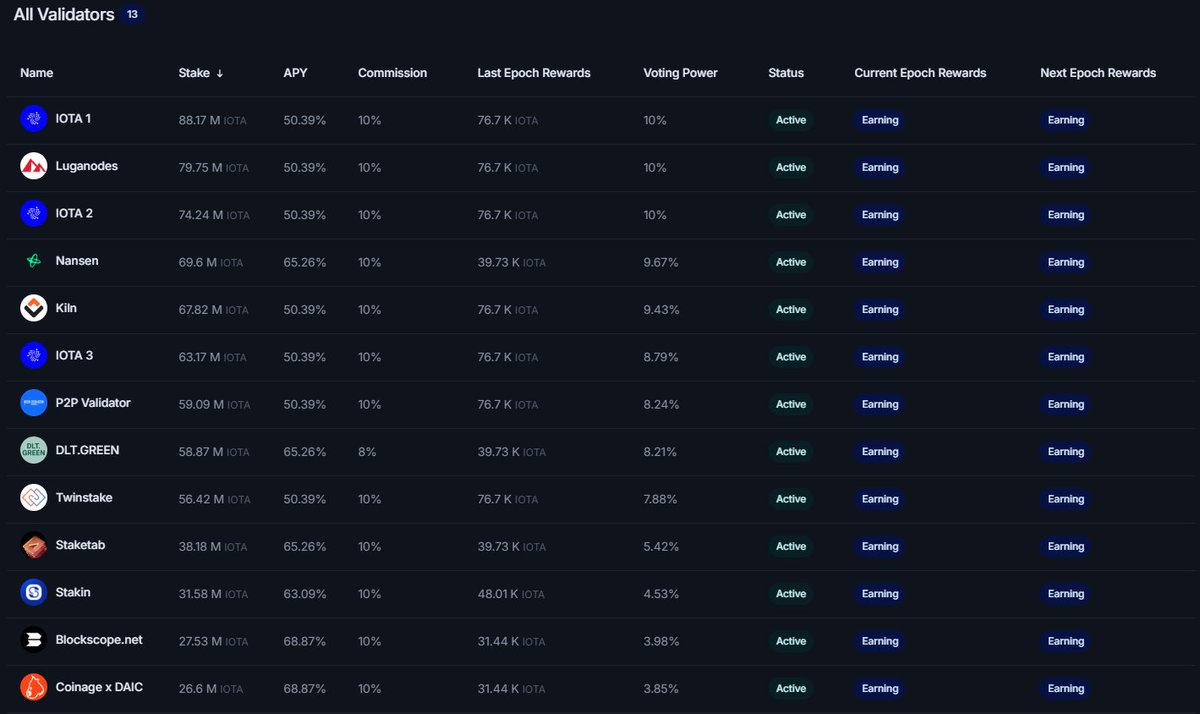This screenshot has width=1200, height=714.
Task: Select Kiln 9.43% voting power value
Action: 661,310
